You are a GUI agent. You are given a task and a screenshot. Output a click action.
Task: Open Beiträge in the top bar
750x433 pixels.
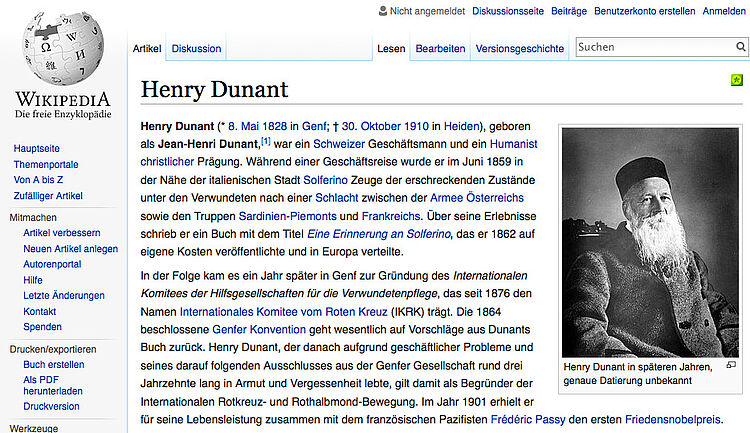[569, 11]
